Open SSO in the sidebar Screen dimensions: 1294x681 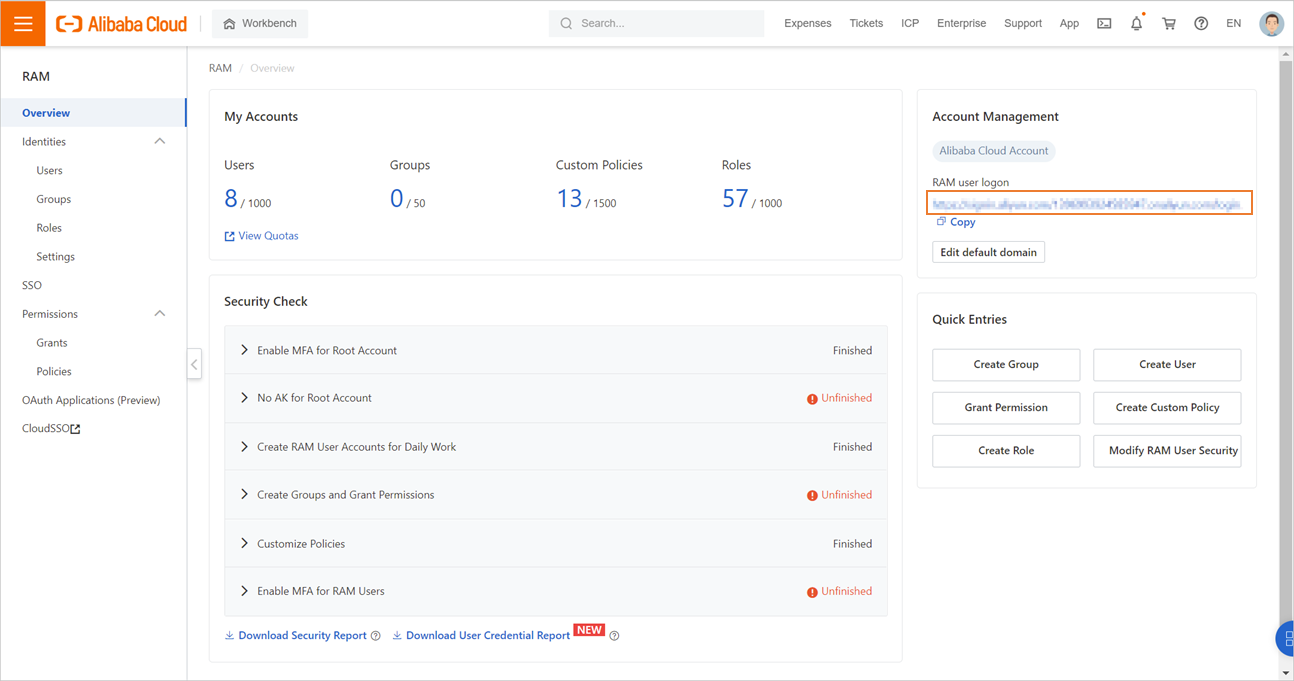(x=32, y=285)
